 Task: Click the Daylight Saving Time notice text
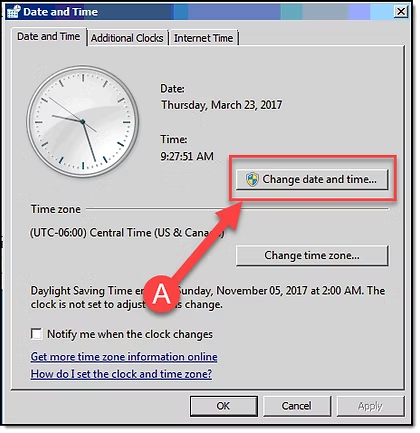click(208, 297)
